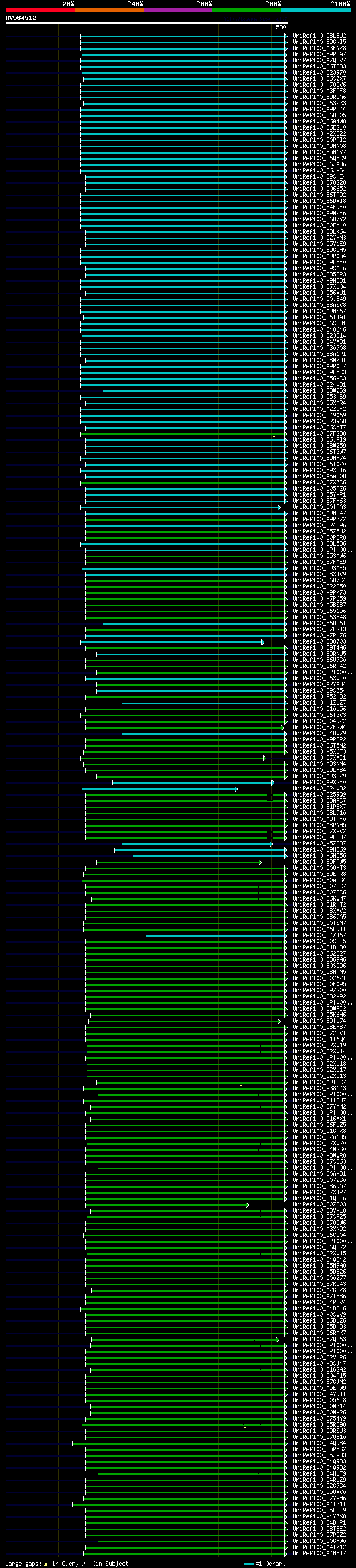The width and height of the screenshot is (356, 1568).
Task: Open hit UniRef100_O23970
Action: [319, 72]
